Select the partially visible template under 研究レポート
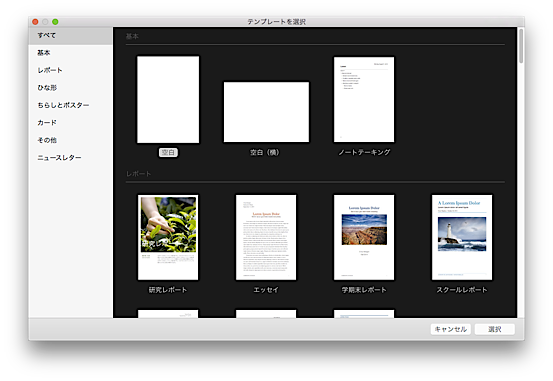 pyautogui.click(x=168, y=314)
